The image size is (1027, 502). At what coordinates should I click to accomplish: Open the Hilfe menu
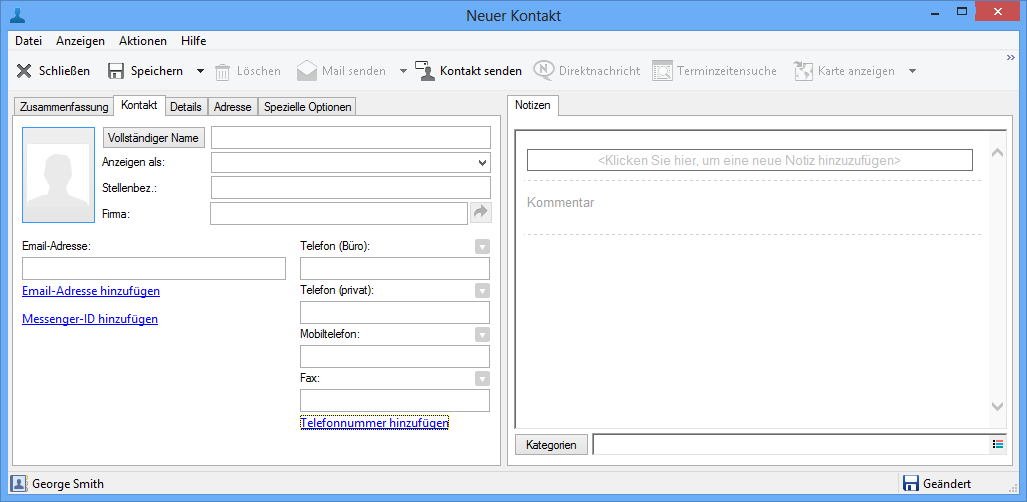tap(194, 41)
